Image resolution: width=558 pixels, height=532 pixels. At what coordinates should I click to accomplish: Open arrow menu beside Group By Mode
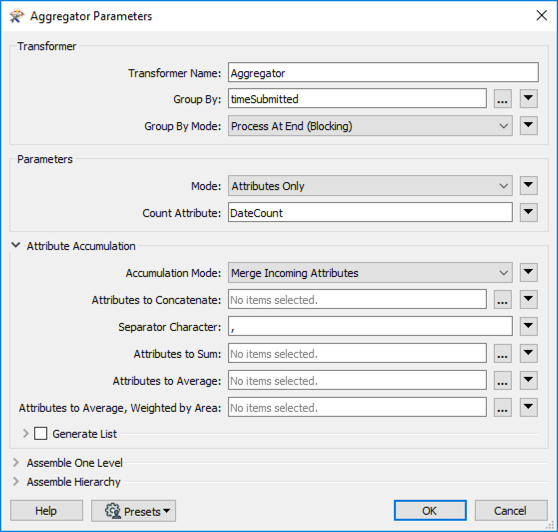(528, 125)
